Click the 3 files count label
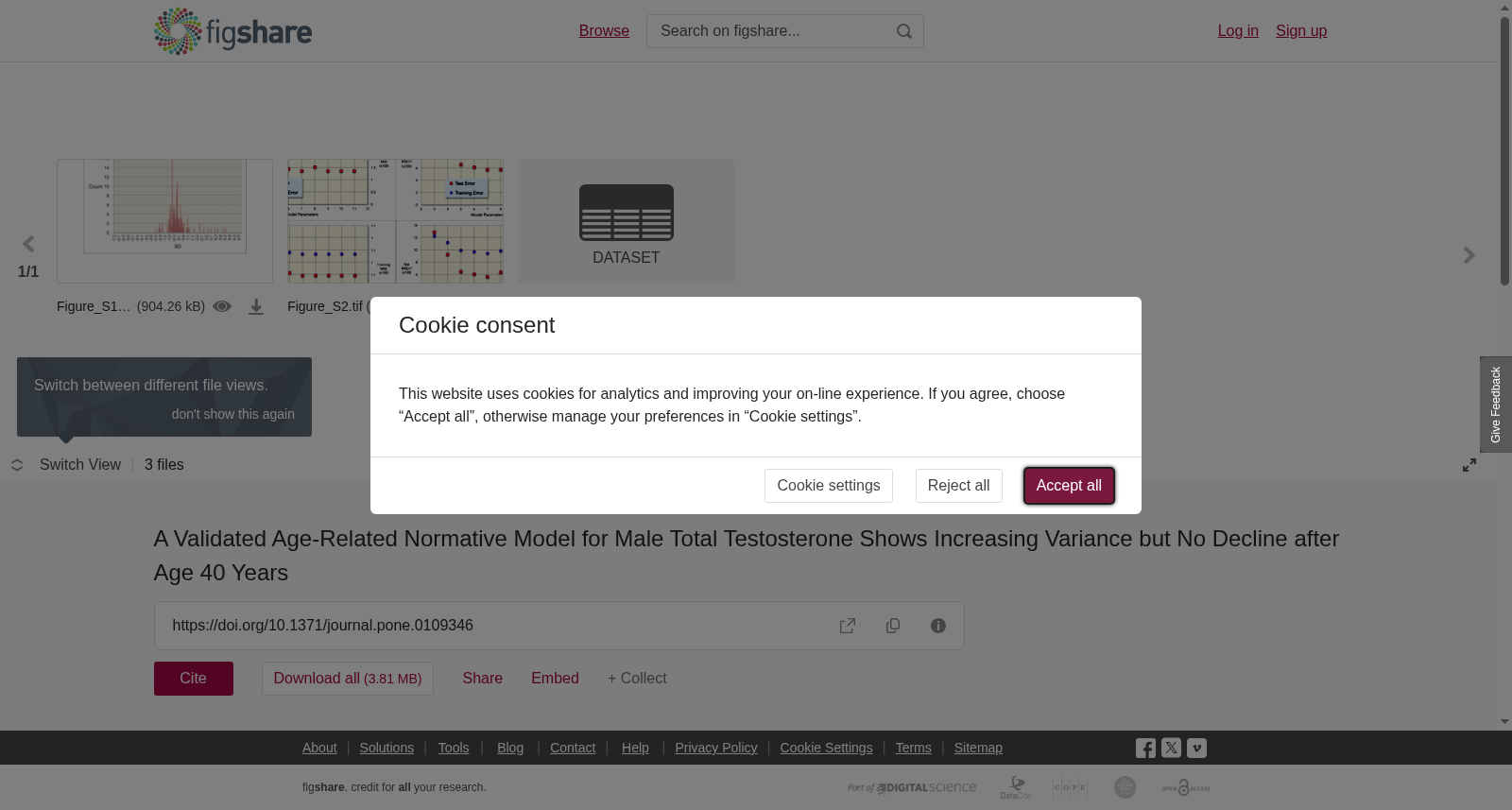The image size is (1512, 810). tap(164, 465)
